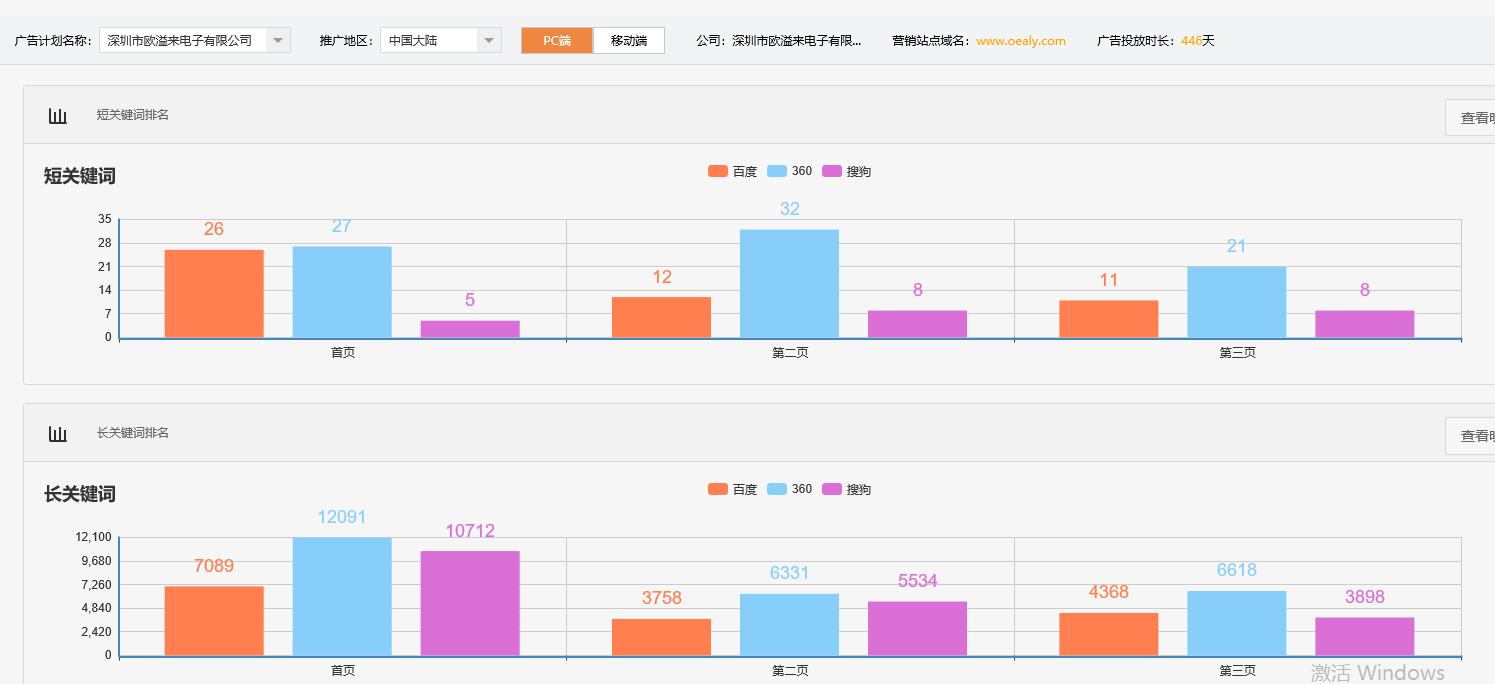This screenshot has height=684, width=1495.
Task: Click the bar chart icon beside 短关键词排名
Action: (x=58, y=116)
